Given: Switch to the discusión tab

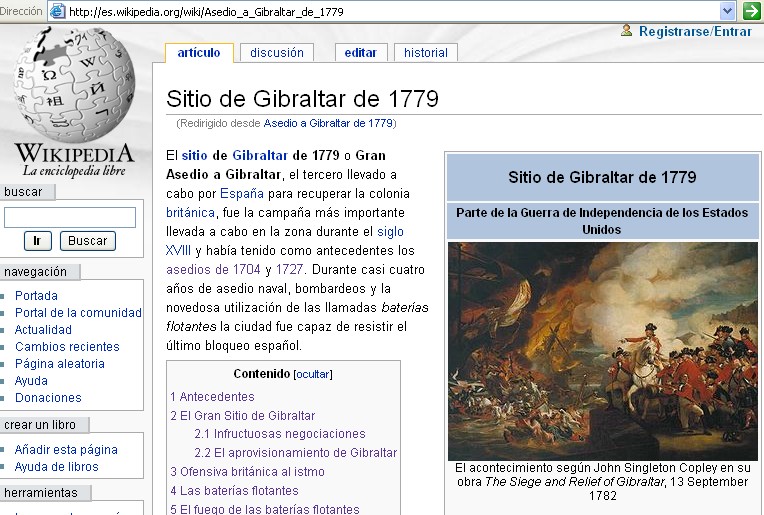Looking at the screenshot, I should [277, 53].
